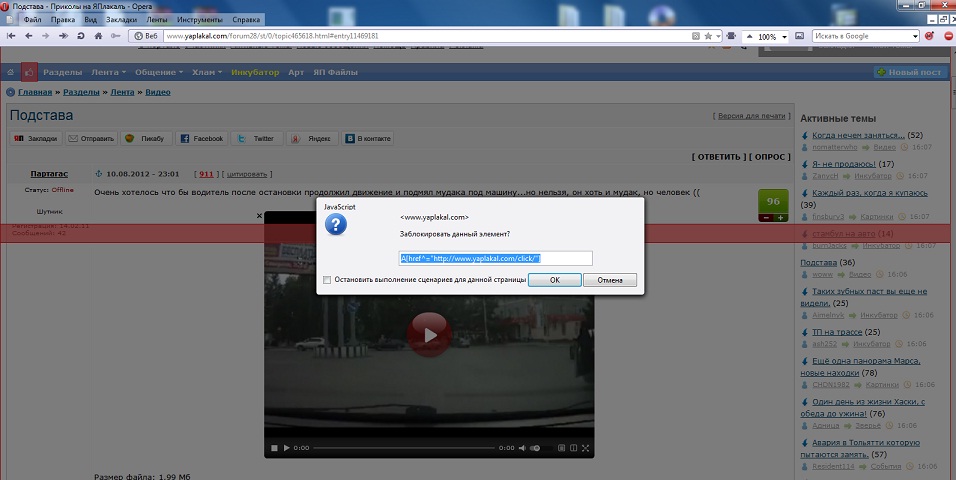The image size is (956, 480).
Task: Click the fit-to-width icon near zoom
Action: (732, 36)
